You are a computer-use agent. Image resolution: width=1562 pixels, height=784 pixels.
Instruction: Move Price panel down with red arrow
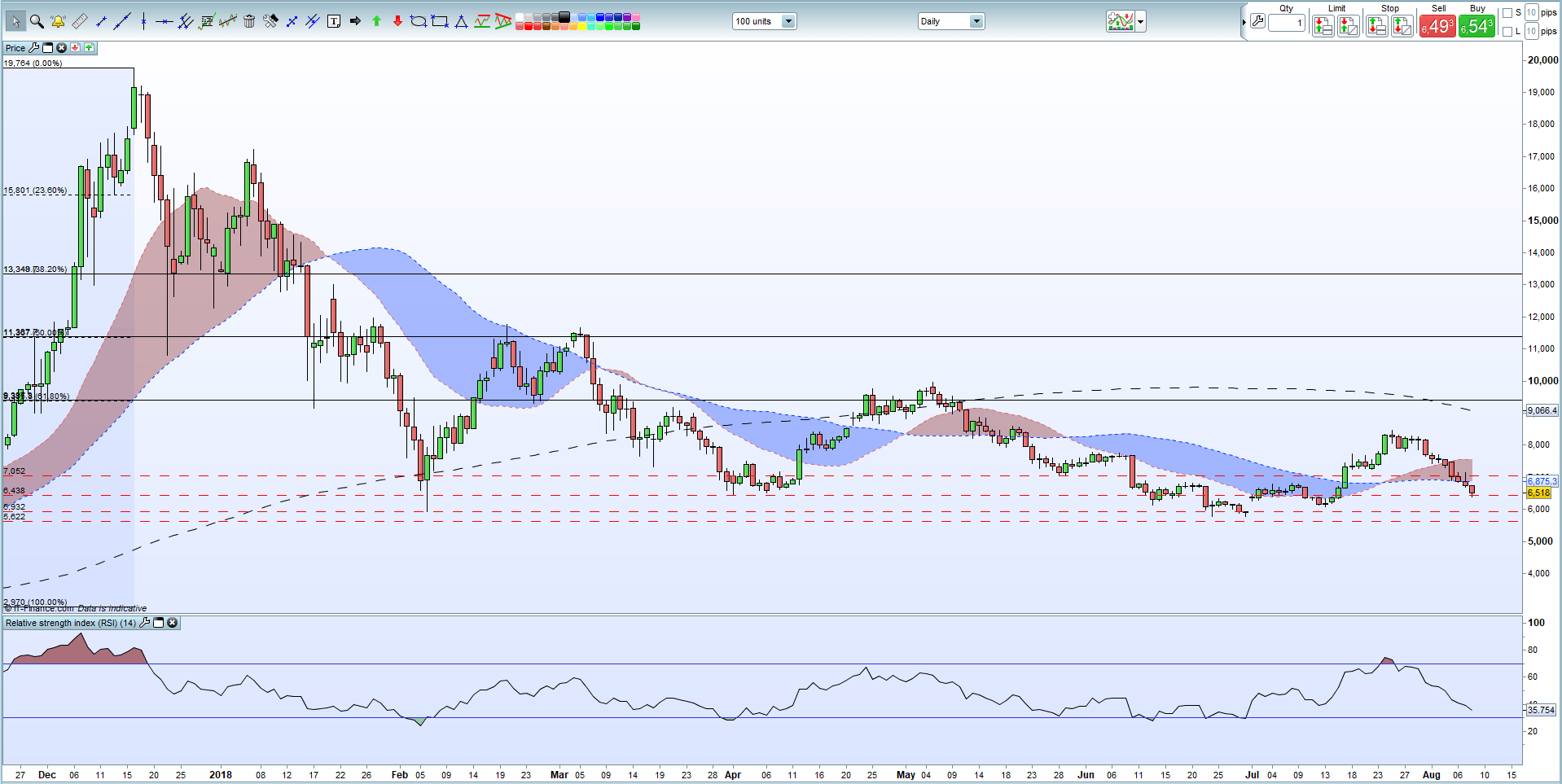(75, 48)
